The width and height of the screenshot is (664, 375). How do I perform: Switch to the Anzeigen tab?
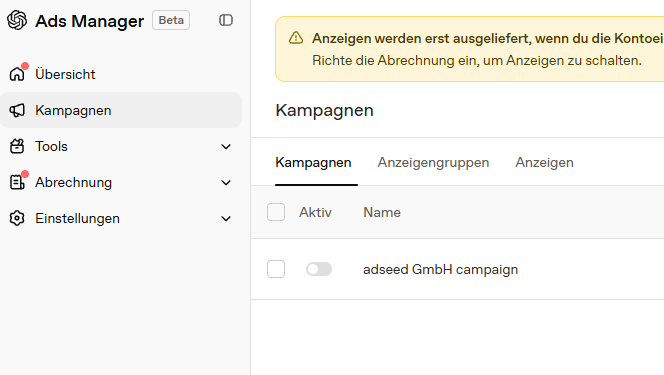tap(544, 163)
